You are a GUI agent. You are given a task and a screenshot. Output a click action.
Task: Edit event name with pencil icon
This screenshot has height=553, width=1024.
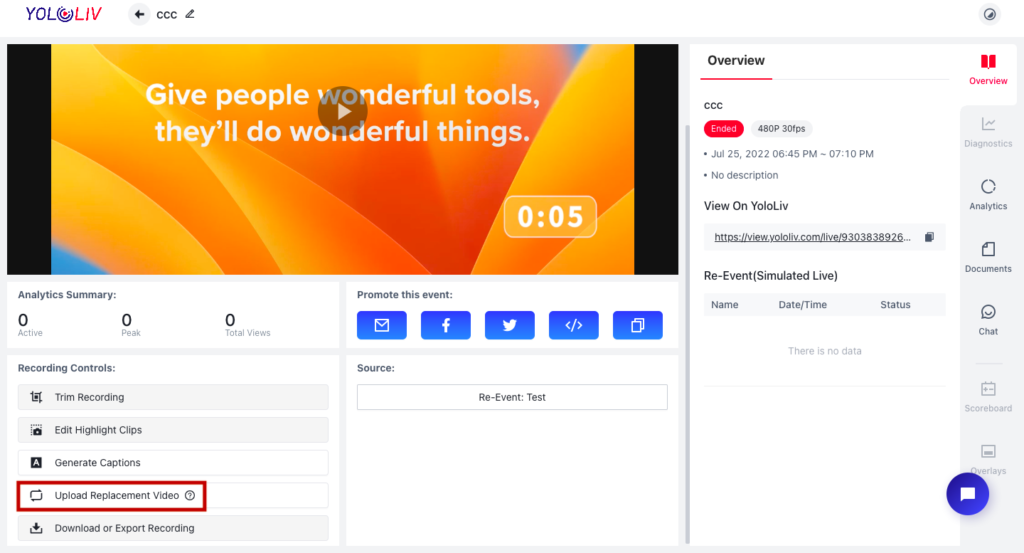(190, 14)
